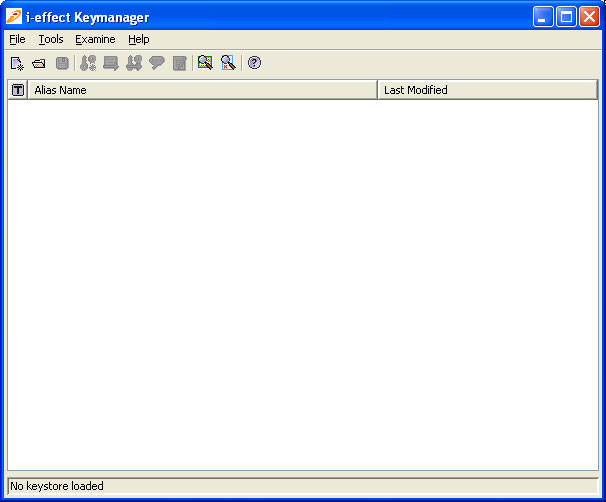Open the File menu
This screenshot has width=606, height=502.
pyautogui.click(x=17, y=39)
